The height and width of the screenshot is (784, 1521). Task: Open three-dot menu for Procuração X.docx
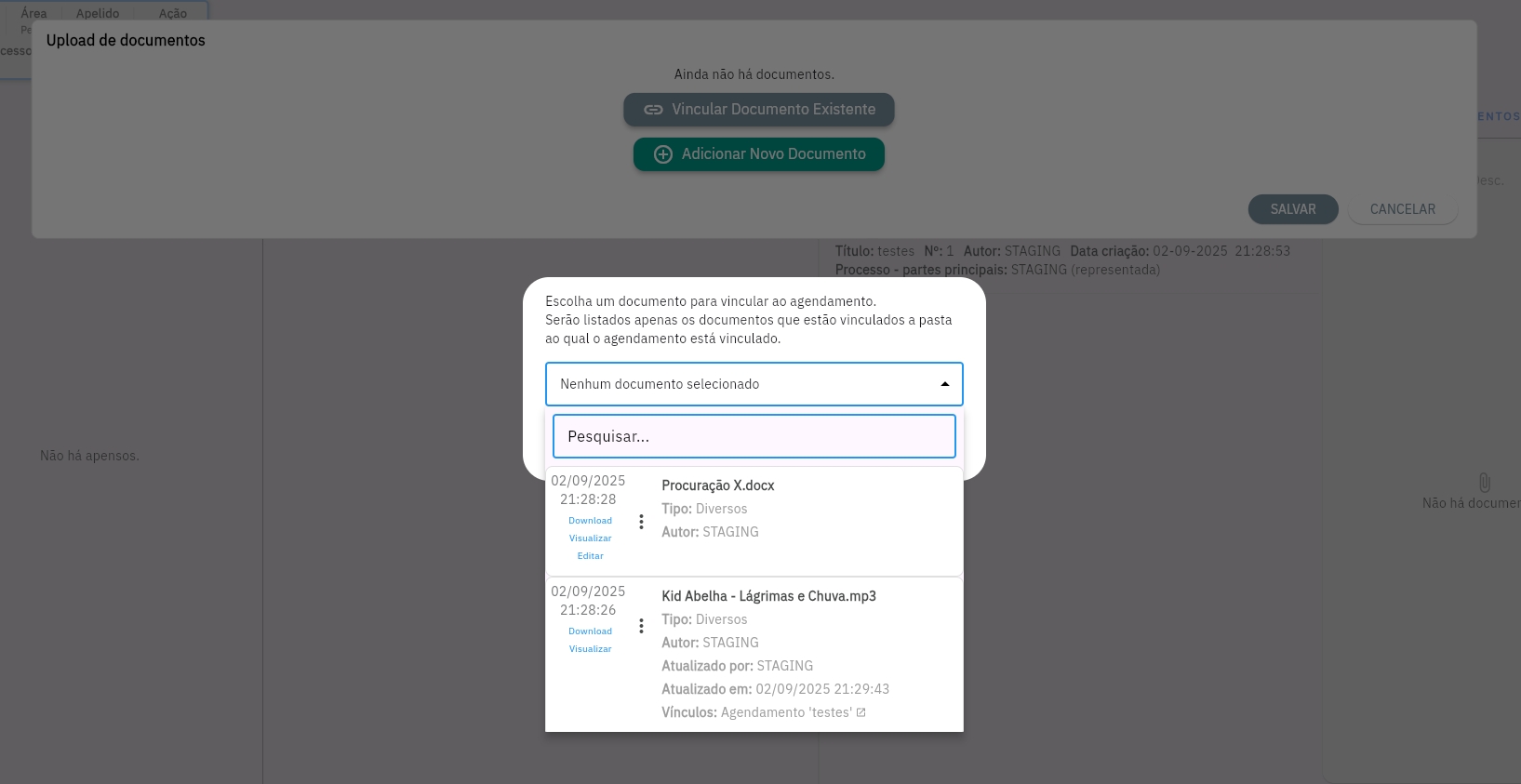click(641, 522)
